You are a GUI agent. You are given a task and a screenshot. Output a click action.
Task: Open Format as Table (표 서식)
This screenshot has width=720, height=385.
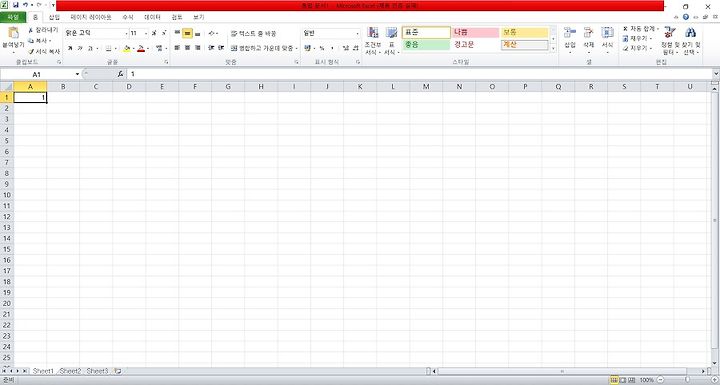coord(391,40)
